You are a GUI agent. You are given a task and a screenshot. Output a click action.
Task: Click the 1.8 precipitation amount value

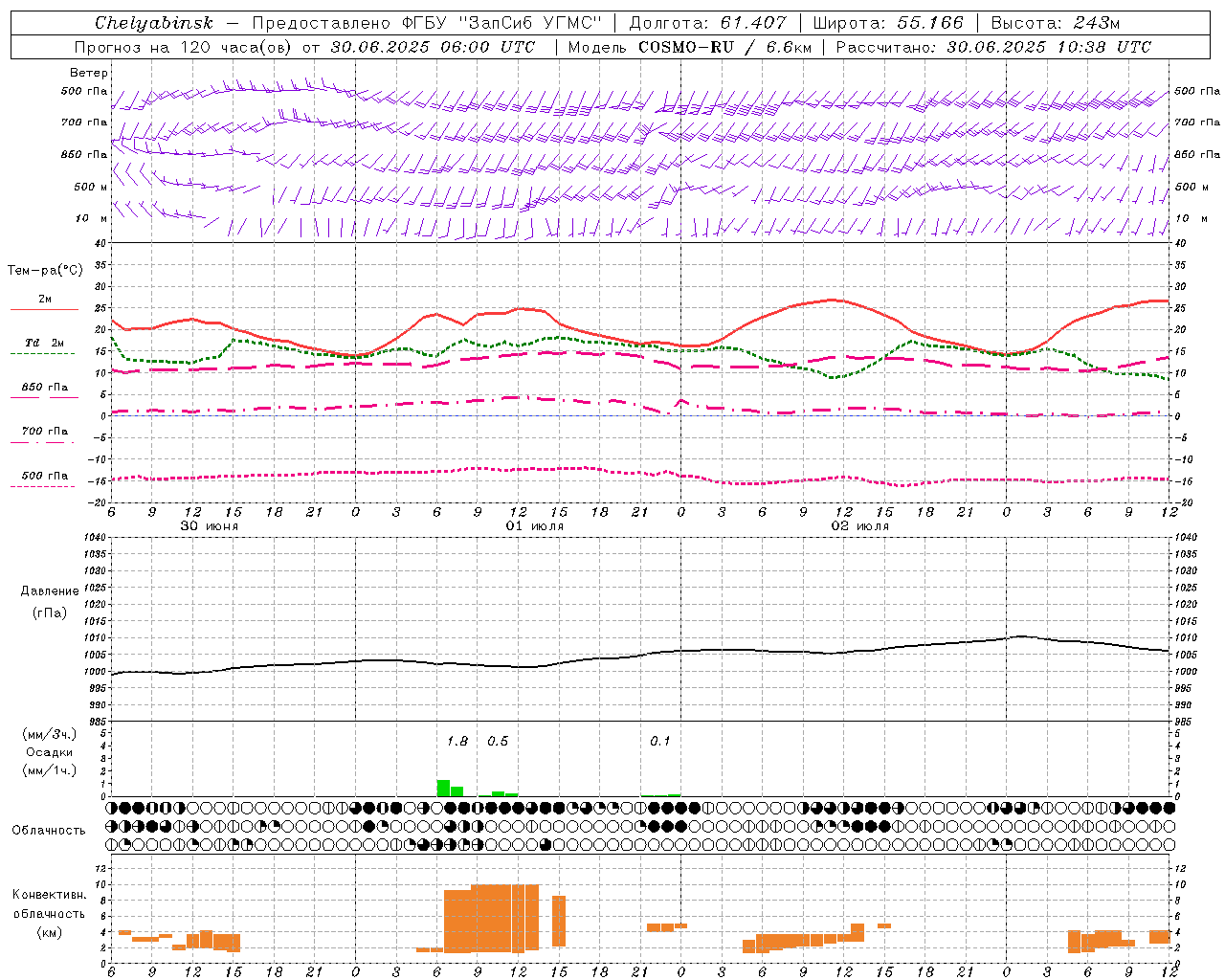pyautogui.click(x=457, y=742)
